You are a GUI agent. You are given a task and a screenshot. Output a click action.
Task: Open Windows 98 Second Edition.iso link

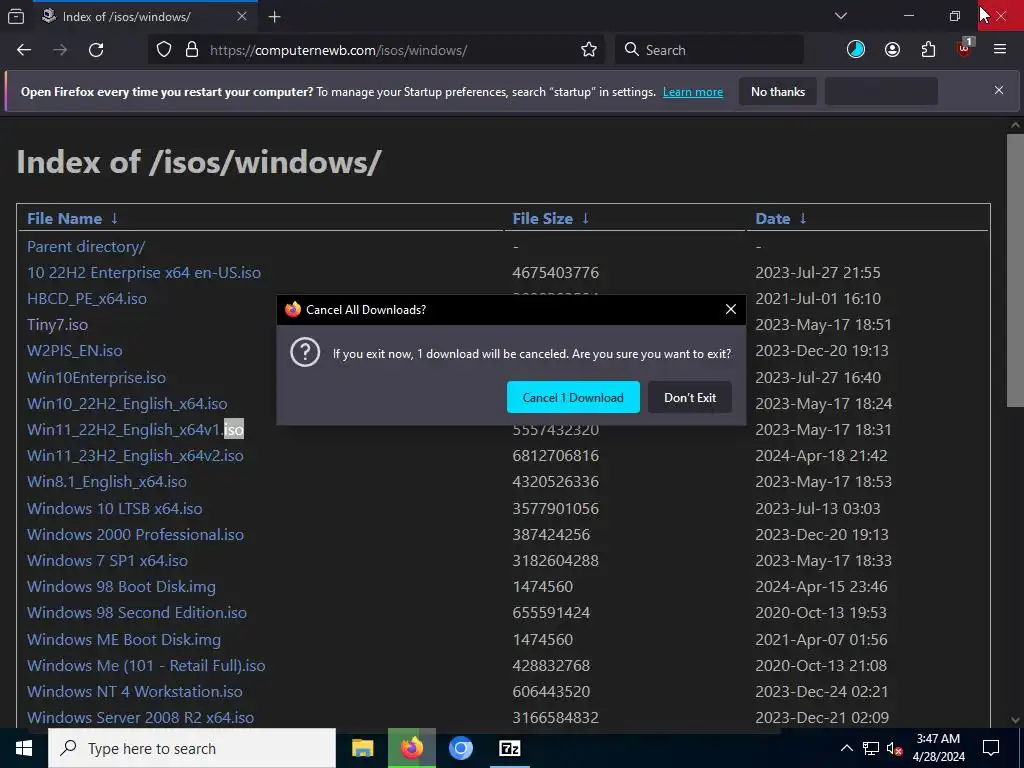(x=136, y=613)
